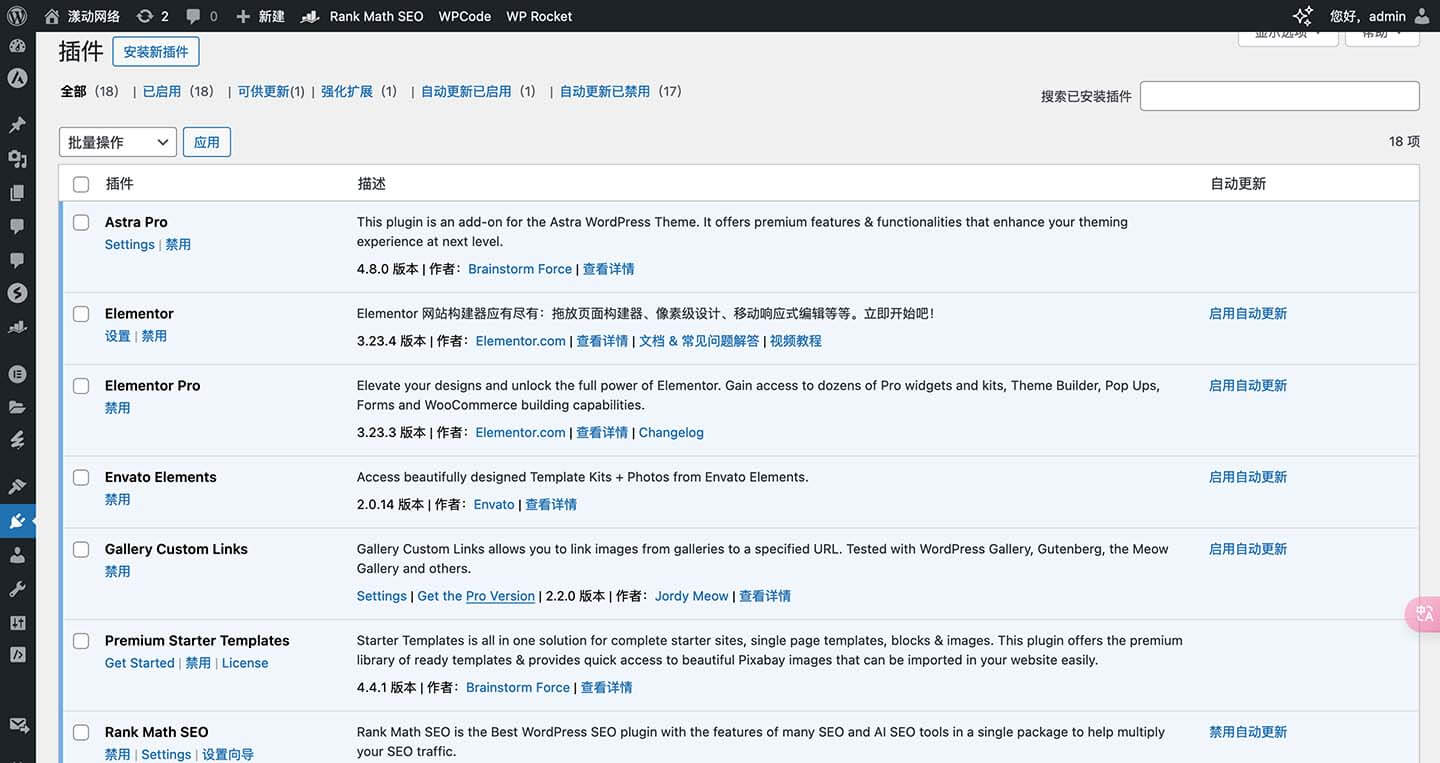
Task: Open Premium Starter Templates License link
Action: [245, 663]
